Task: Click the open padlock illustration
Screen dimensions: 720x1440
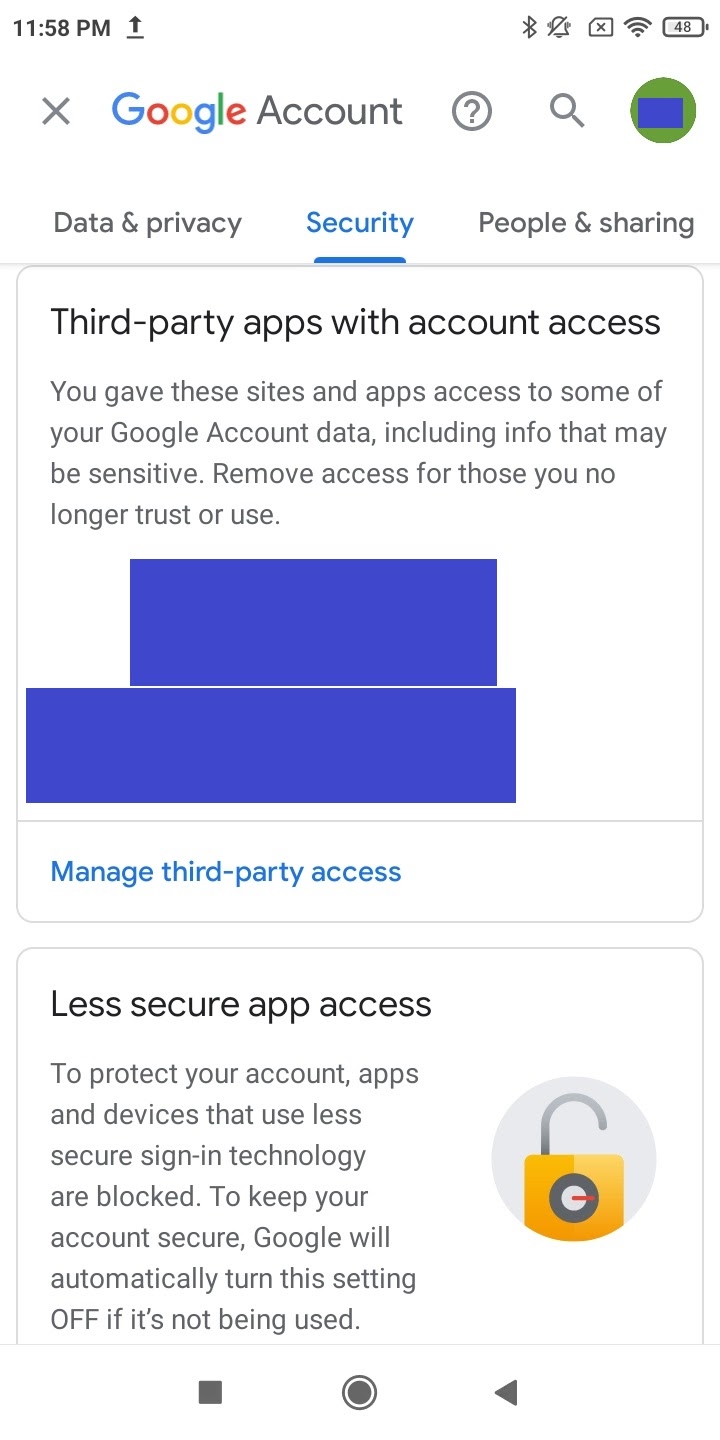Action: [x=574, y=1158]
